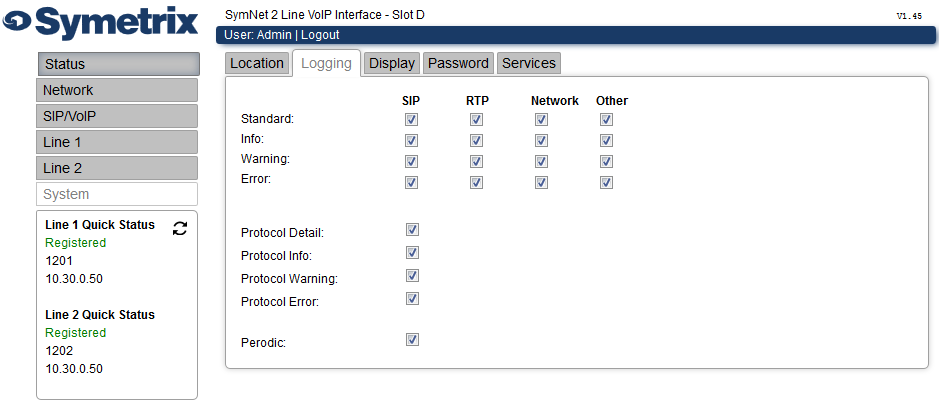
Task: Select the Logging tab
Action: [326, 63]
